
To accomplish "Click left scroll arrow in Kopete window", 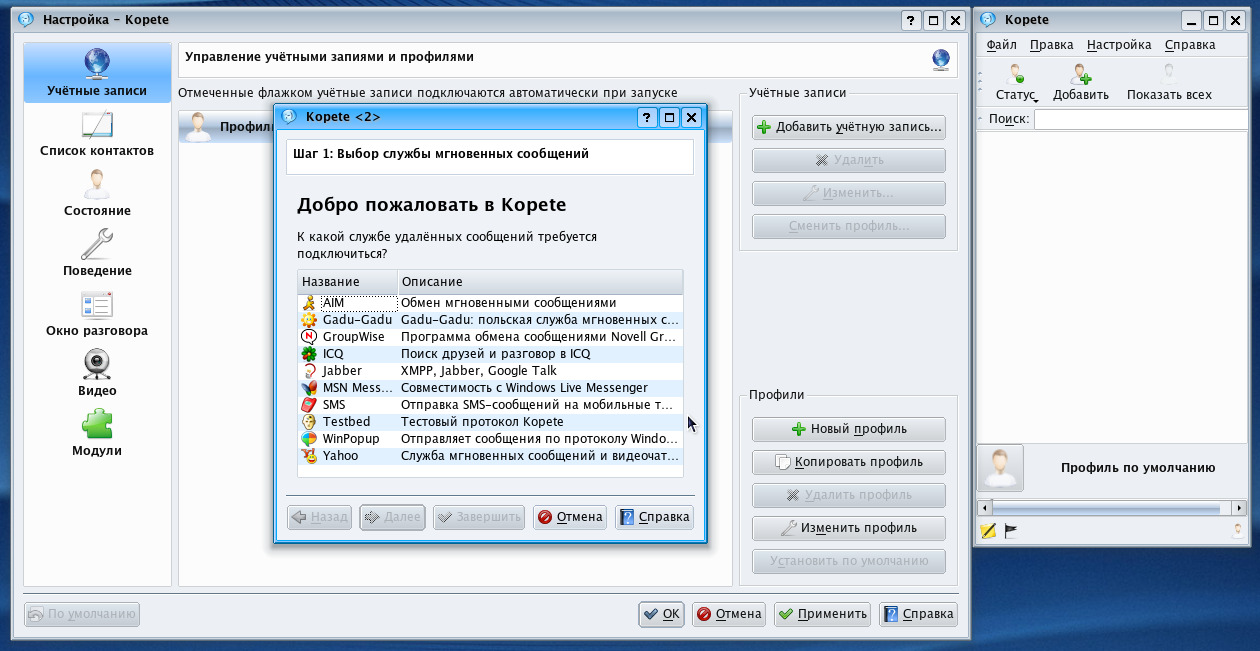I will click(985, 509).
